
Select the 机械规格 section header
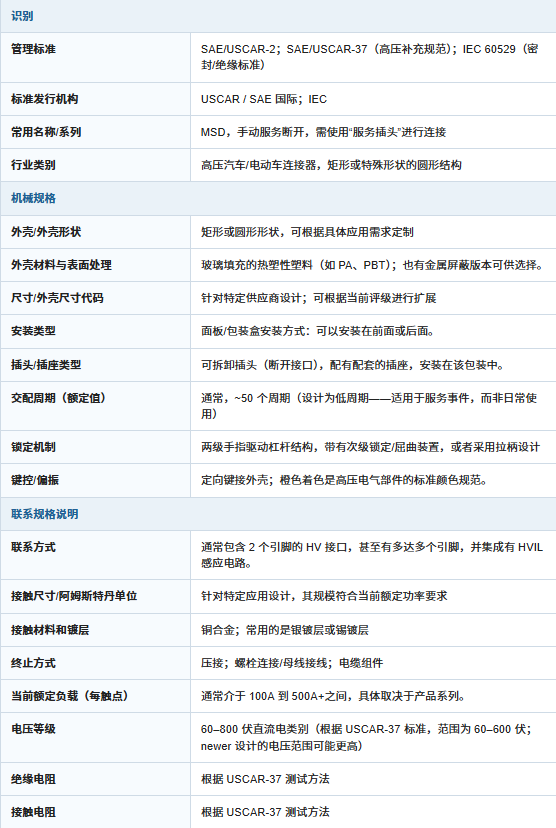(x=33, y=198)
